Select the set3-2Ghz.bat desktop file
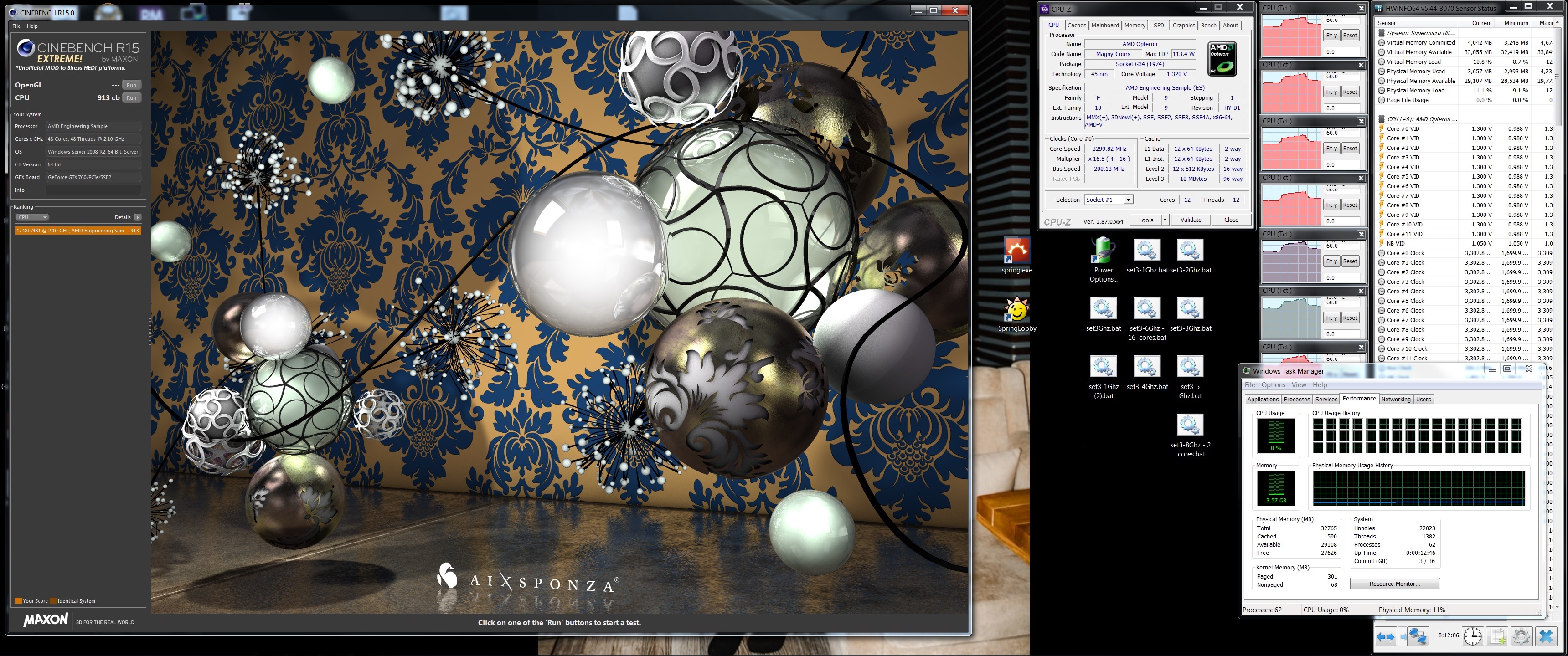1568x656 pixels. pos(1191,256)
